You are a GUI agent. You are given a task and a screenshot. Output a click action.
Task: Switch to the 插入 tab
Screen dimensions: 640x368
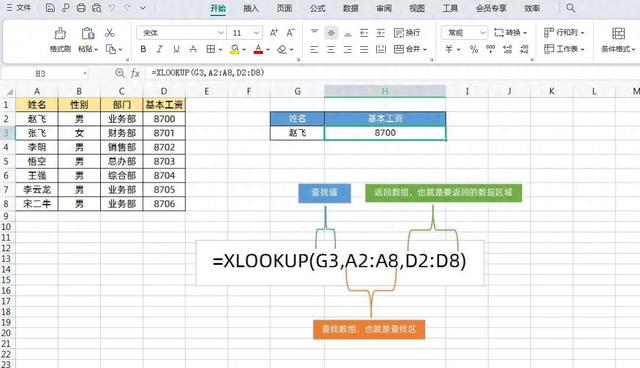click(x=251, y=8)
